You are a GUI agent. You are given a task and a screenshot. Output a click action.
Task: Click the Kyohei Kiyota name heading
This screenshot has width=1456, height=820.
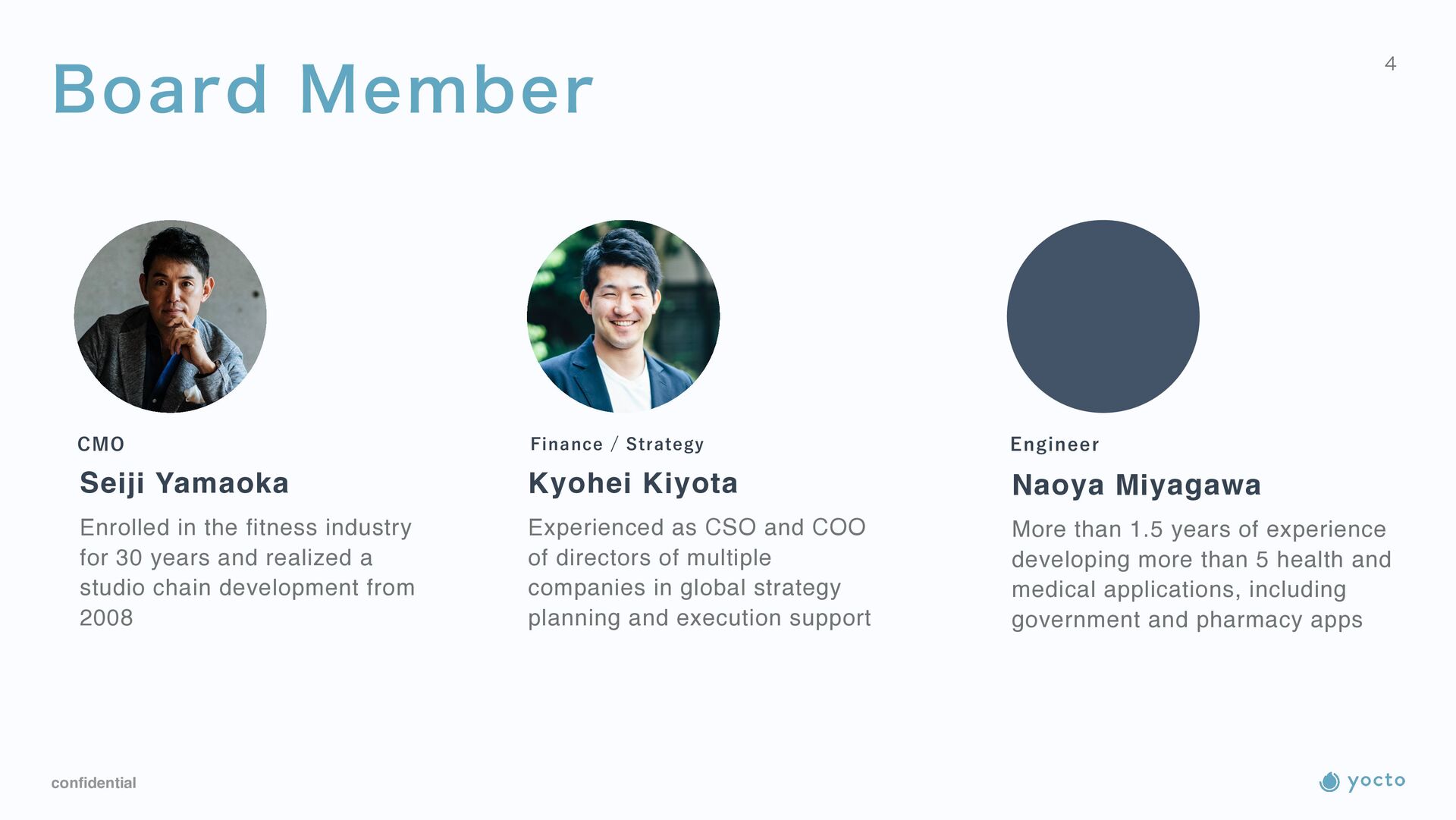[x=633, y=483]
